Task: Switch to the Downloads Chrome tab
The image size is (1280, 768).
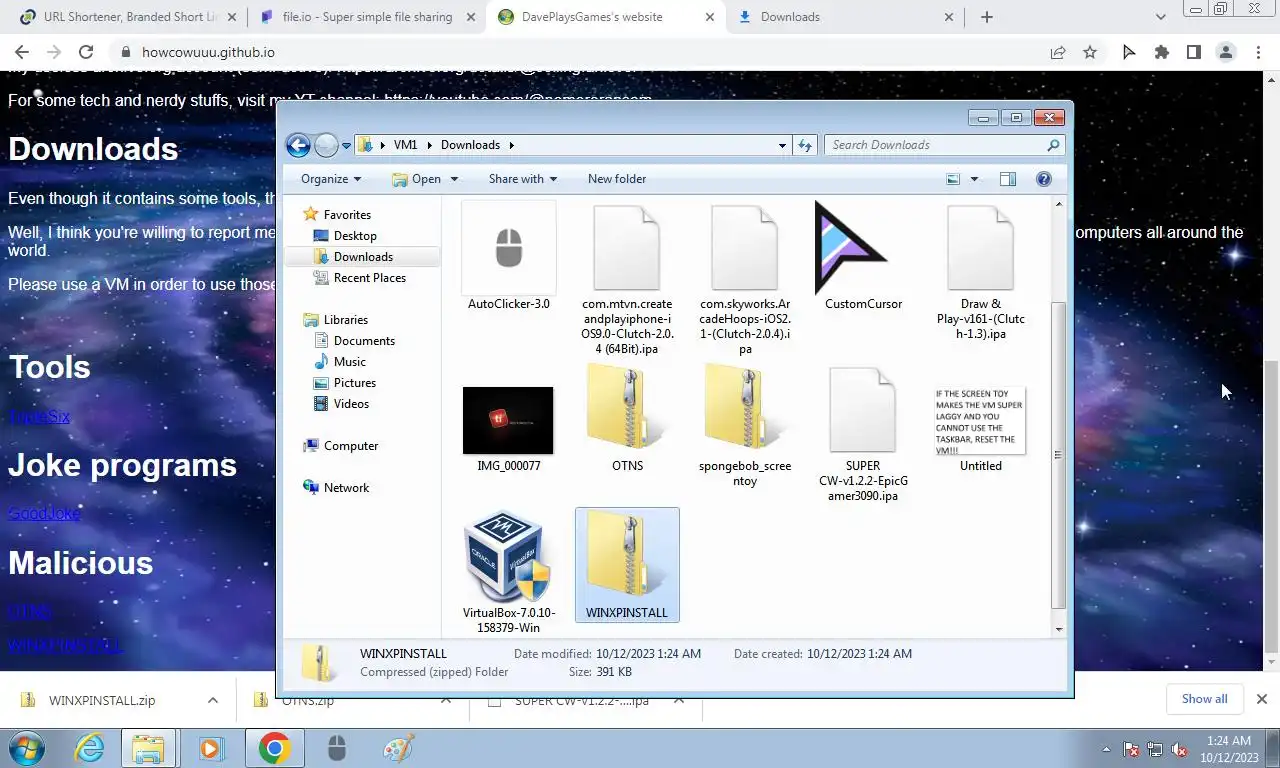Action: coord(846,17)
